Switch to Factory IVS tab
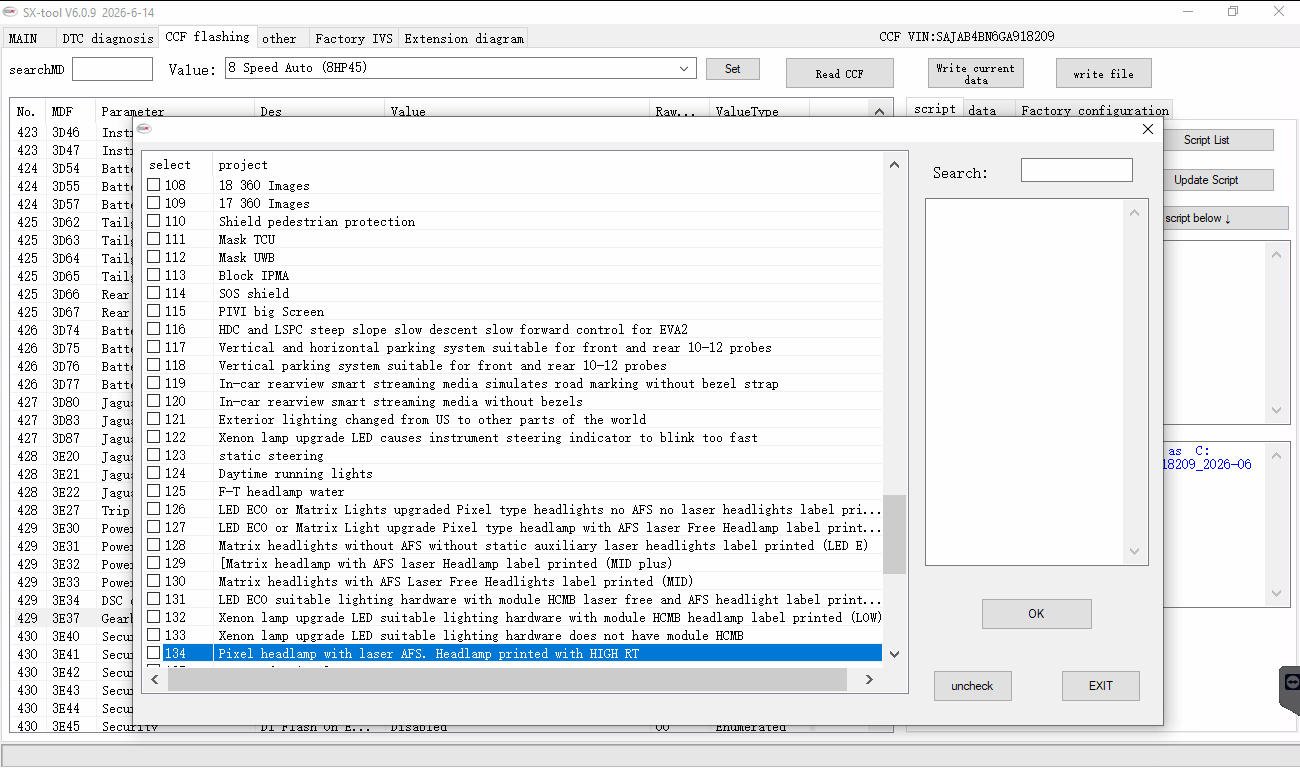 click(x=354, y=38)
